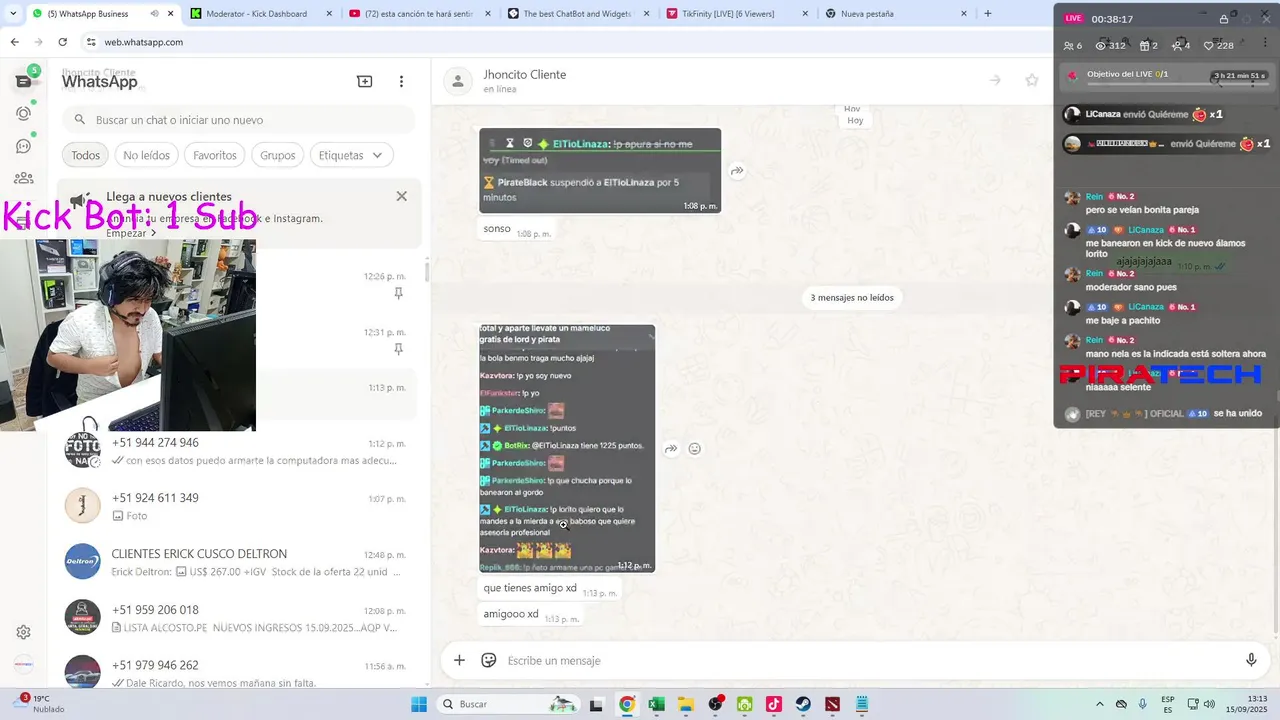Image resolution: width=1280 pixels, height=720 pixels.
Task: Open chat with +51 924 611 349
Action: coord(238,506)
